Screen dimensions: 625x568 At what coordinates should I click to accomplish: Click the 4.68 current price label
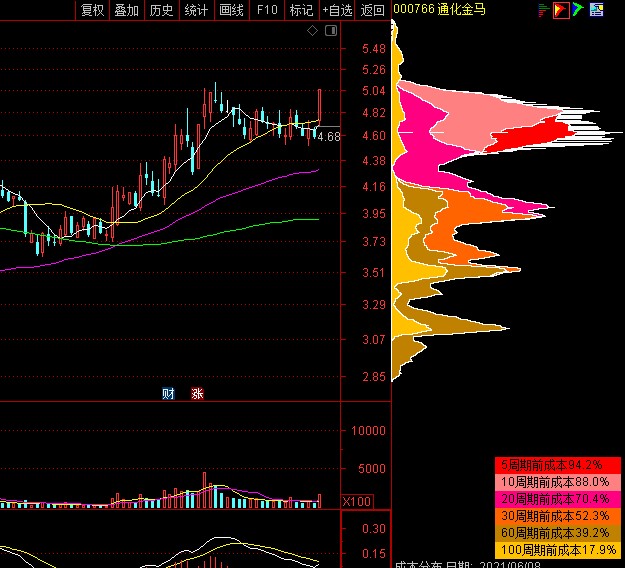tap(329, 137)
